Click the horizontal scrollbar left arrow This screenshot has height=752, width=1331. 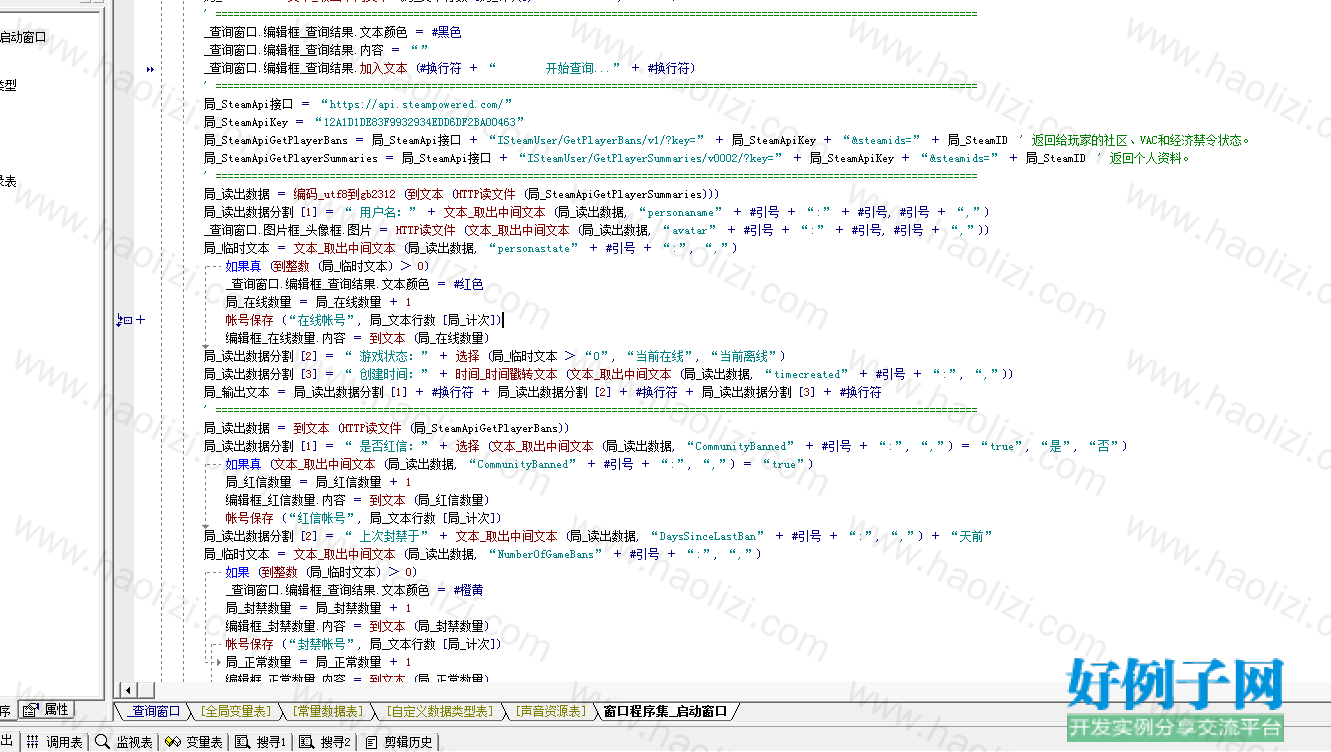point(127,690)
